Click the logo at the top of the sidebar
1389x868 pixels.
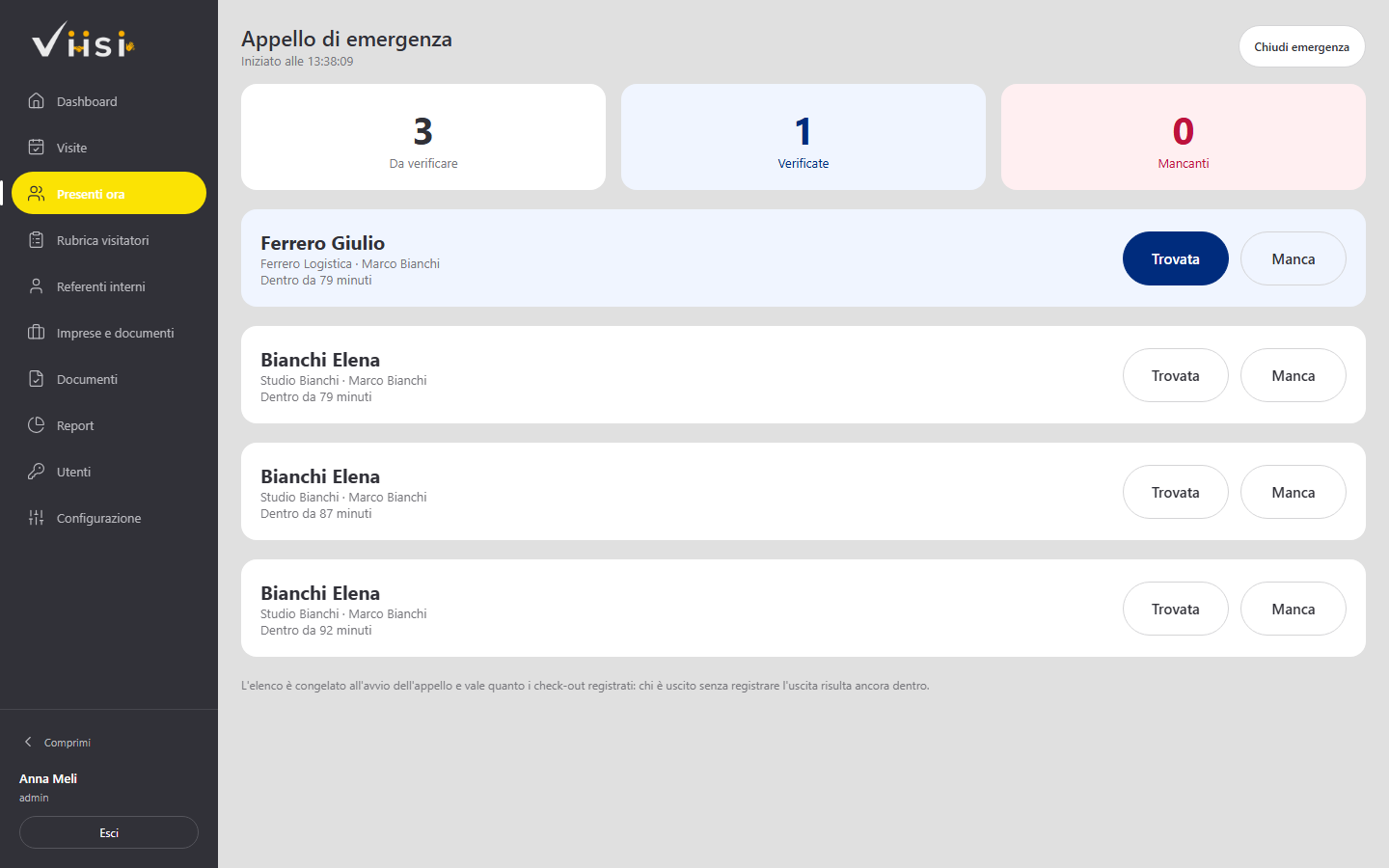tap(83, 41)
